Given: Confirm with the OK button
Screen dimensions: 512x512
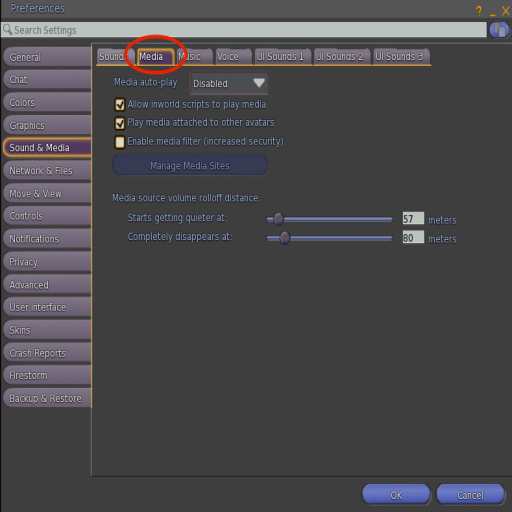Looking at the screenshot, I should pos(396,495).
